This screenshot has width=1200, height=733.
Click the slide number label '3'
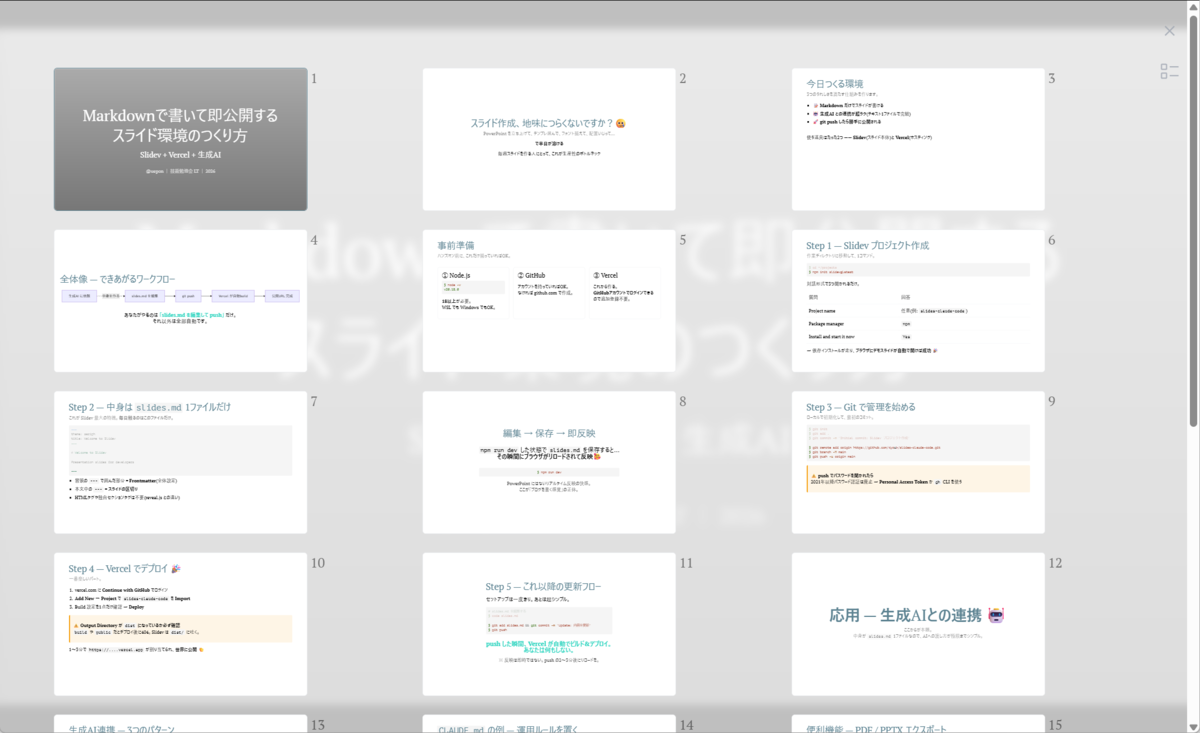tap(1052, 78)
